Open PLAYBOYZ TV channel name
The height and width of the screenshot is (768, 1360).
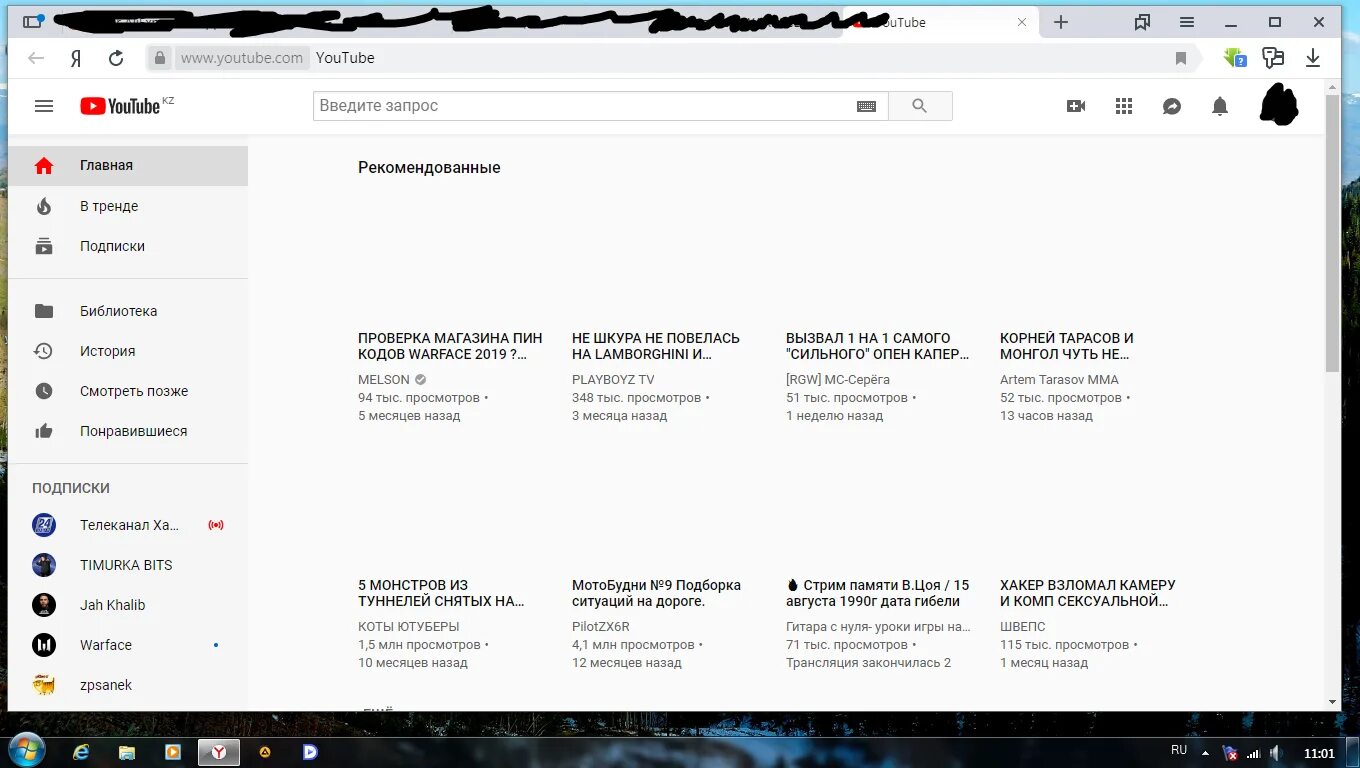[613, 380]
